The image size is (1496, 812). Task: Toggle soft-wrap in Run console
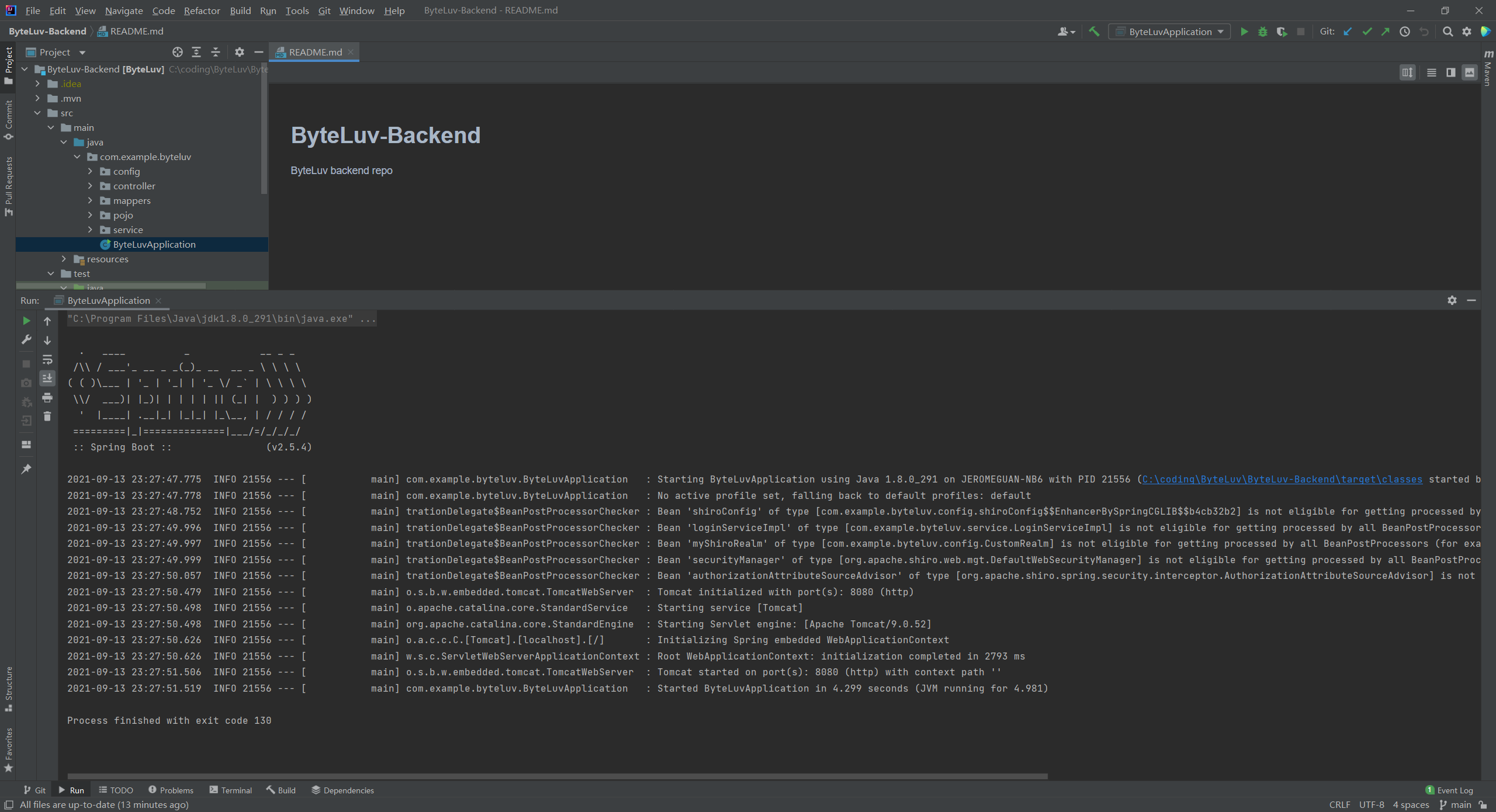coord(47,359)
